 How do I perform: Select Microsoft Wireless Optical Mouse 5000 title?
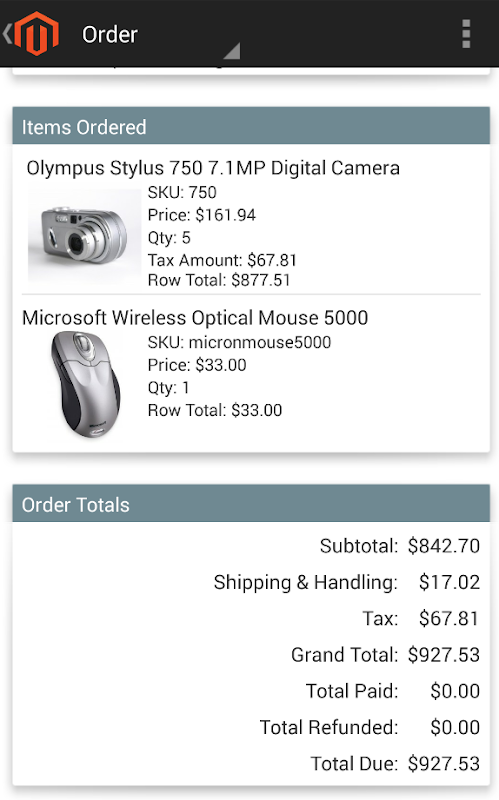(195, 317)
